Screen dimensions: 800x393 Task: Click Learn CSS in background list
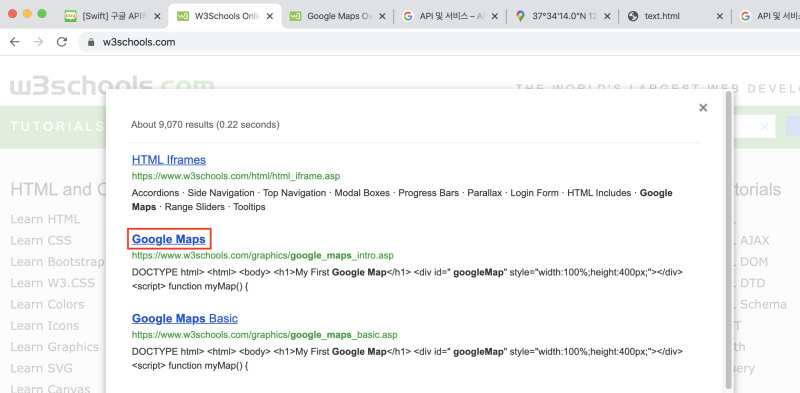41,240
